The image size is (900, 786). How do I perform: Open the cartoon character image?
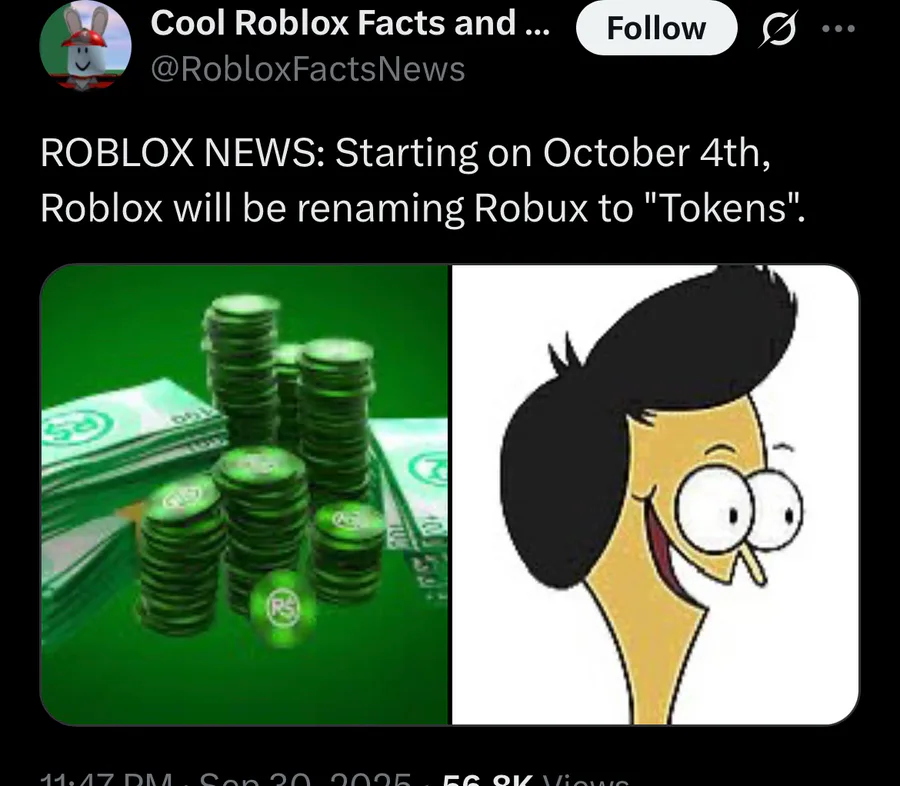tap(655, 495)
